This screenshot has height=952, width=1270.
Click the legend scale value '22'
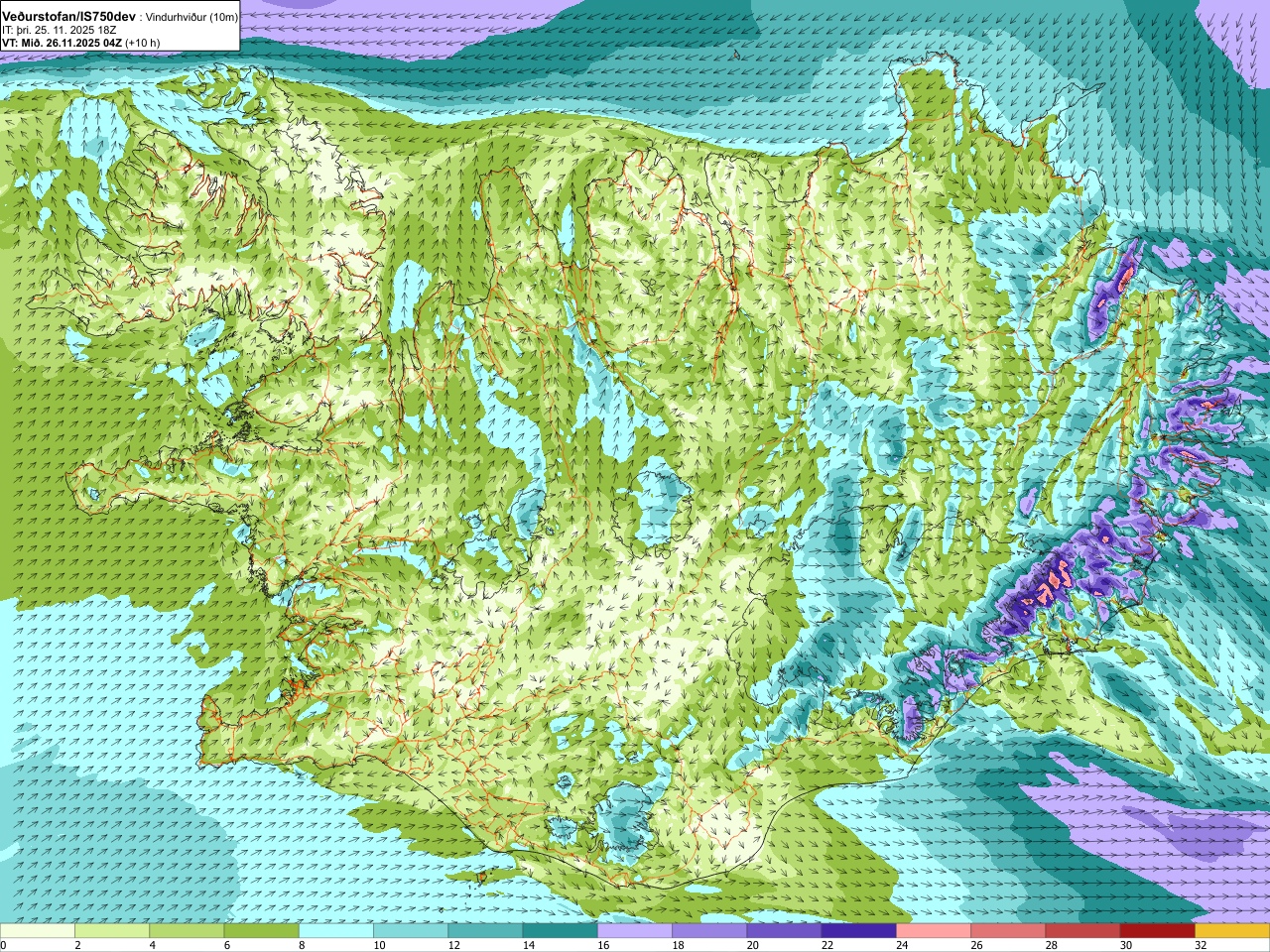(x=826, y=945)
